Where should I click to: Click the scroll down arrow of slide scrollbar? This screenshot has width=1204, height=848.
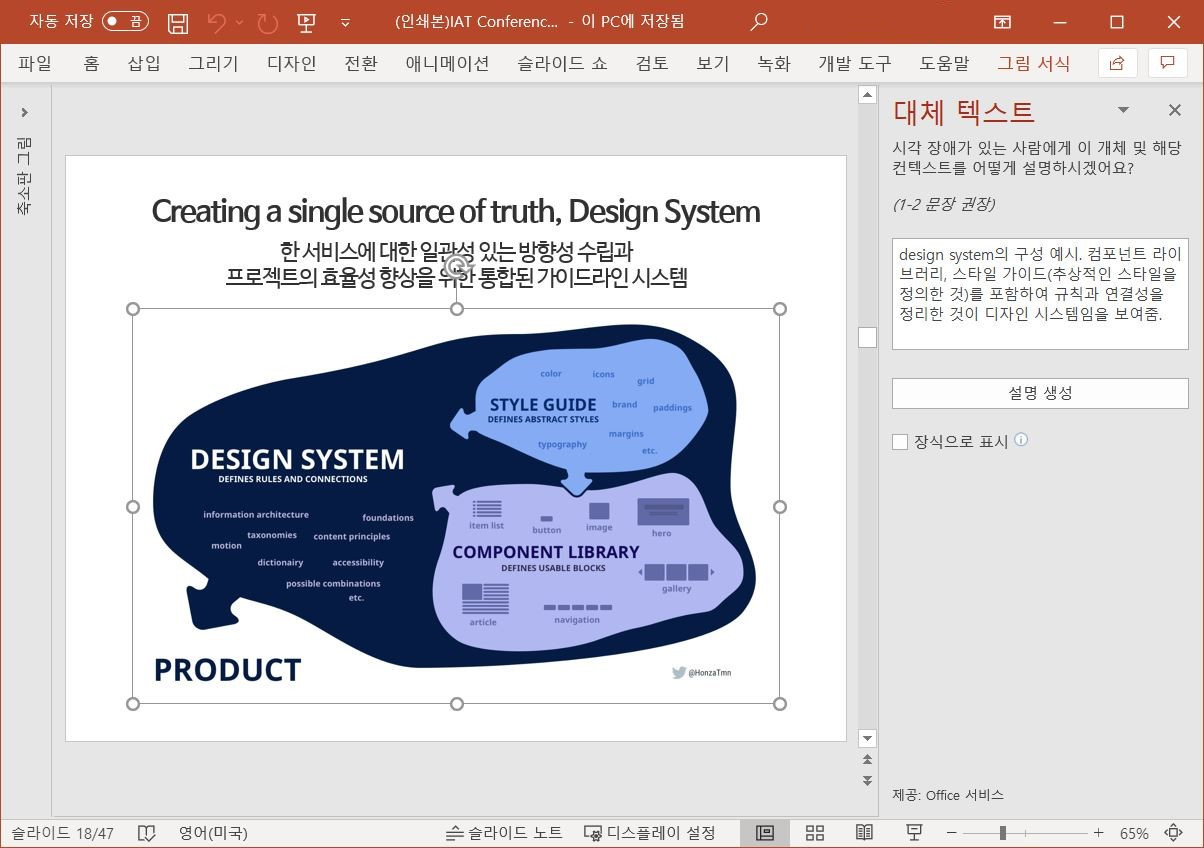point(867,738)
